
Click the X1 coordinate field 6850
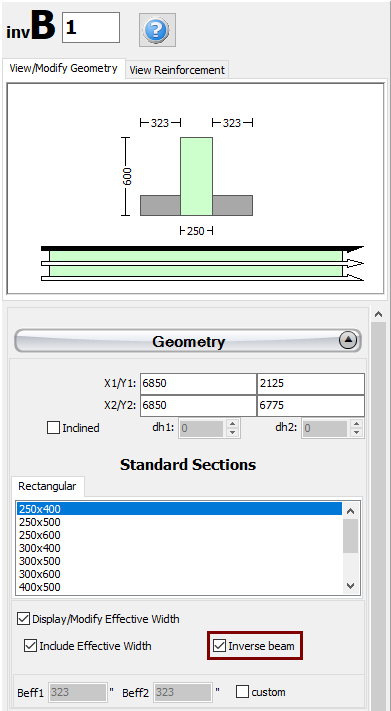[198, 384]
